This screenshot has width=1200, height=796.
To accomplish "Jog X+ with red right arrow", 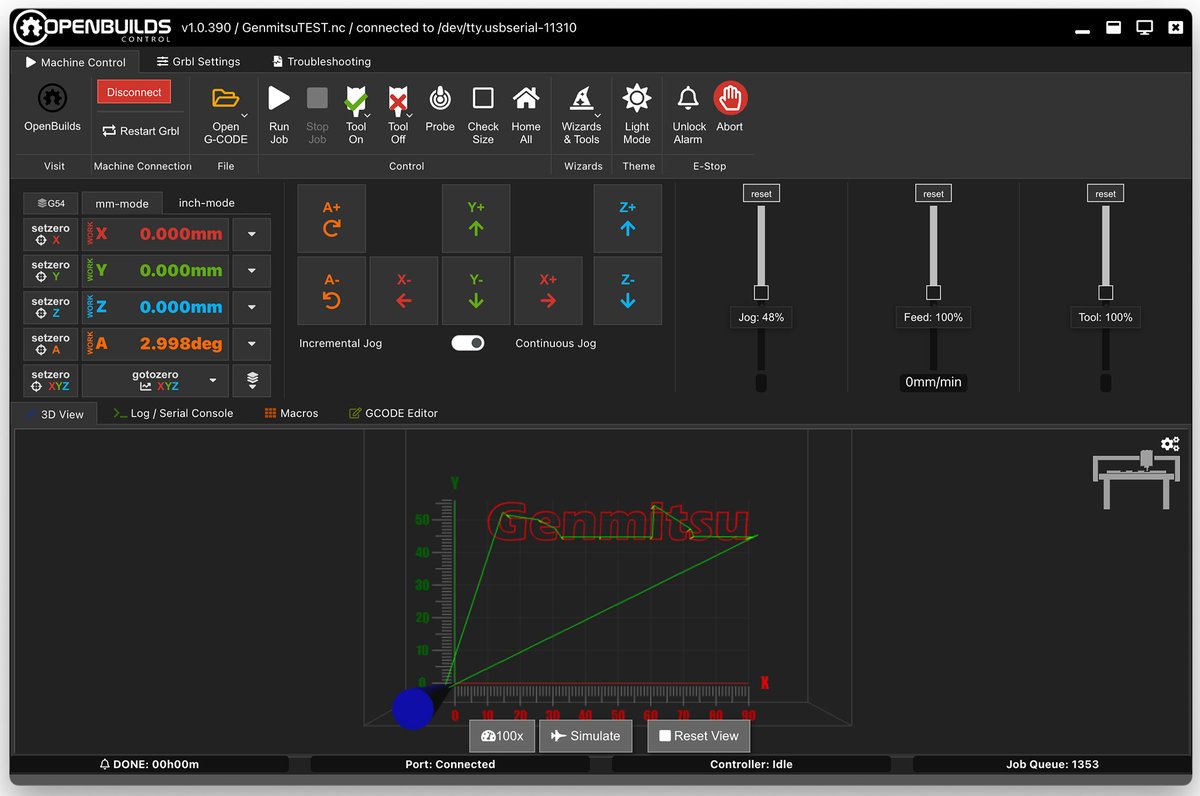I will tap(548, 291).
